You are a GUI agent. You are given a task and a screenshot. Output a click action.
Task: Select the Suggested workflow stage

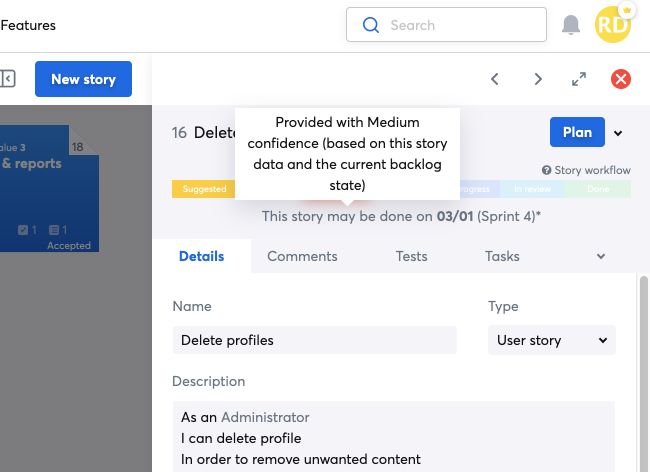(x=204, y=188)
